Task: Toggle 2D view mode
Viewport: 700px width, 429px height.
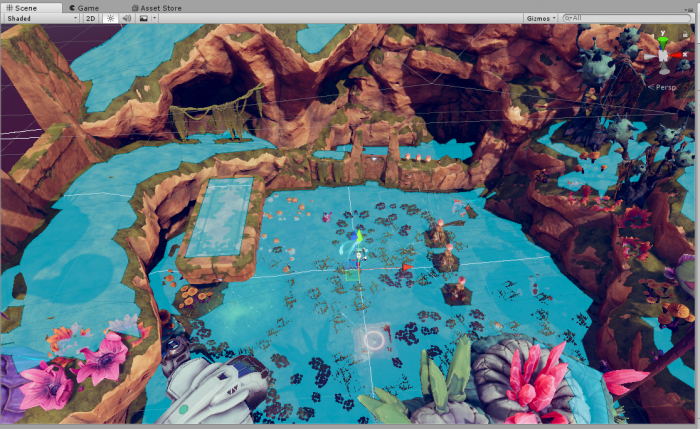Action: (91, 18)
